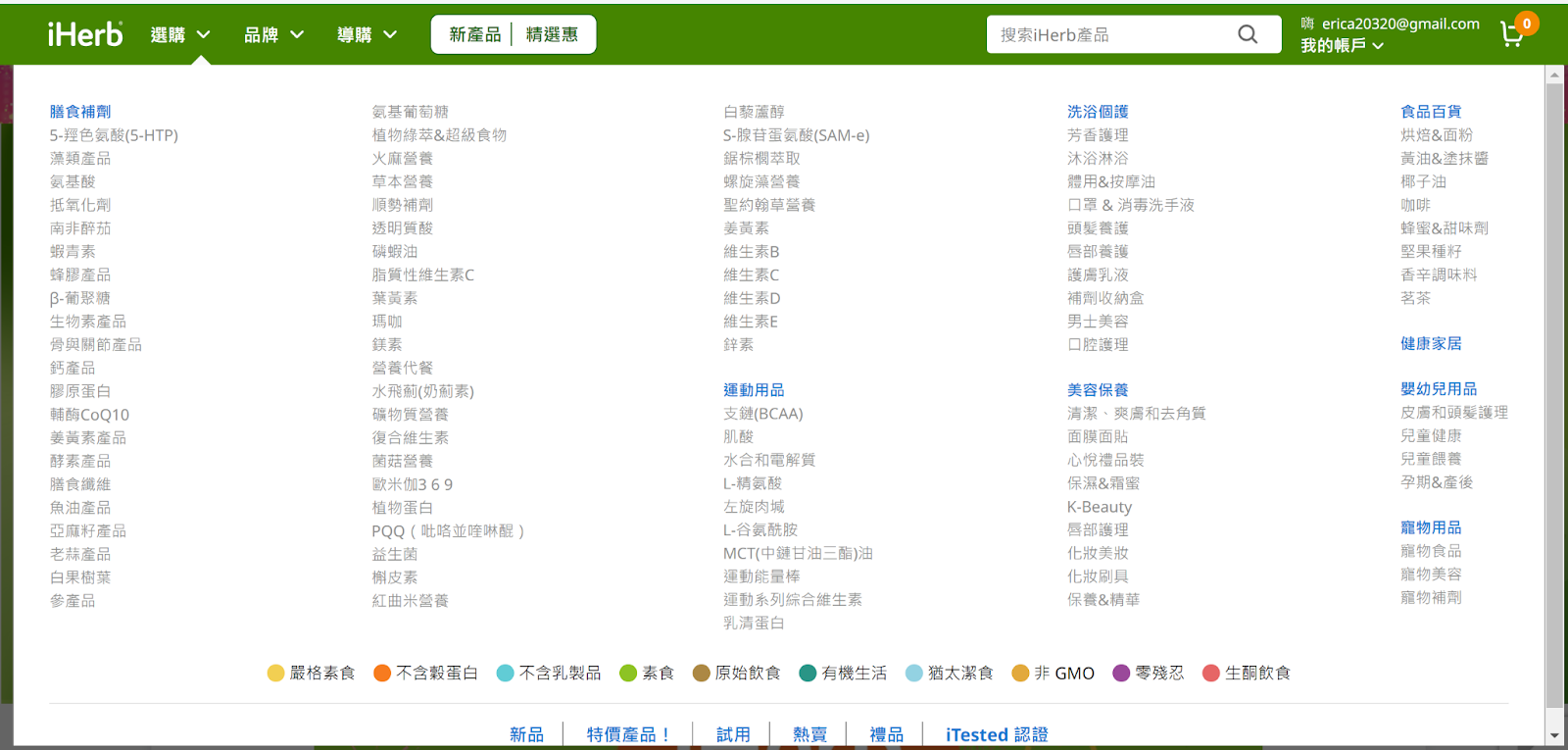This screenshot has height=750, width=1568.
Task: Select 咖啡 under groceries
Action: pos(1416,205)
